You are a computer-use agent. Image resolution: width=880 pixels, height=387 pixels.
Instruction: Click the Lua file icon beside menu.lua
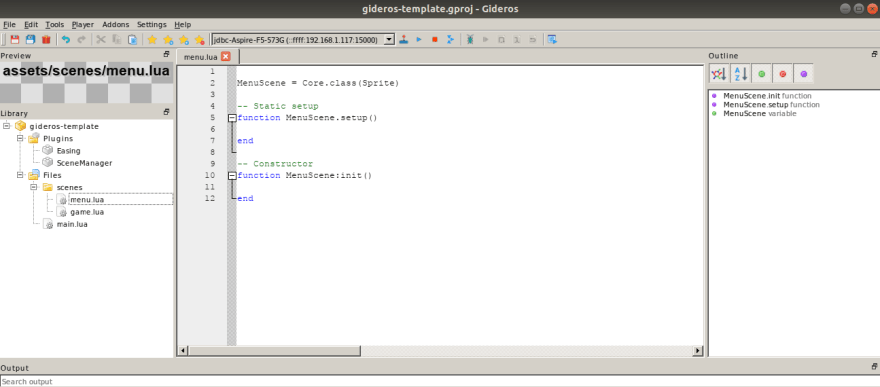(62, 200)
